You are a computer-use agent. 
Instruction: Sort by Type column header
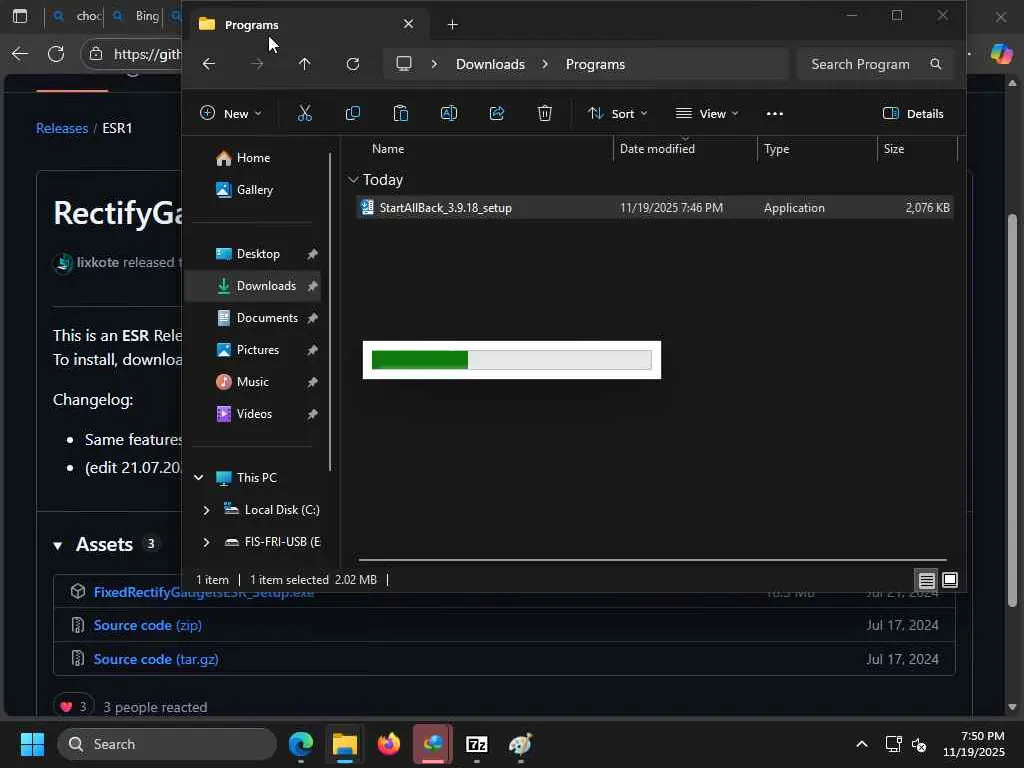point(776,149)
